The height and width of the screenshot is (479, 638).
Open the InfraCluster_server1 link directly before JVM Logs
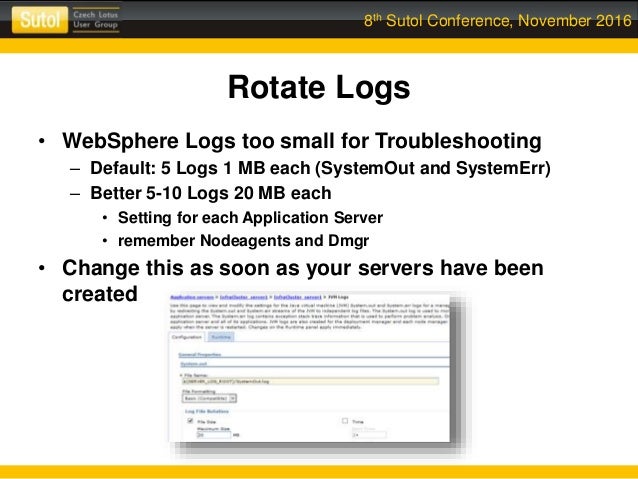coord(297,297)
